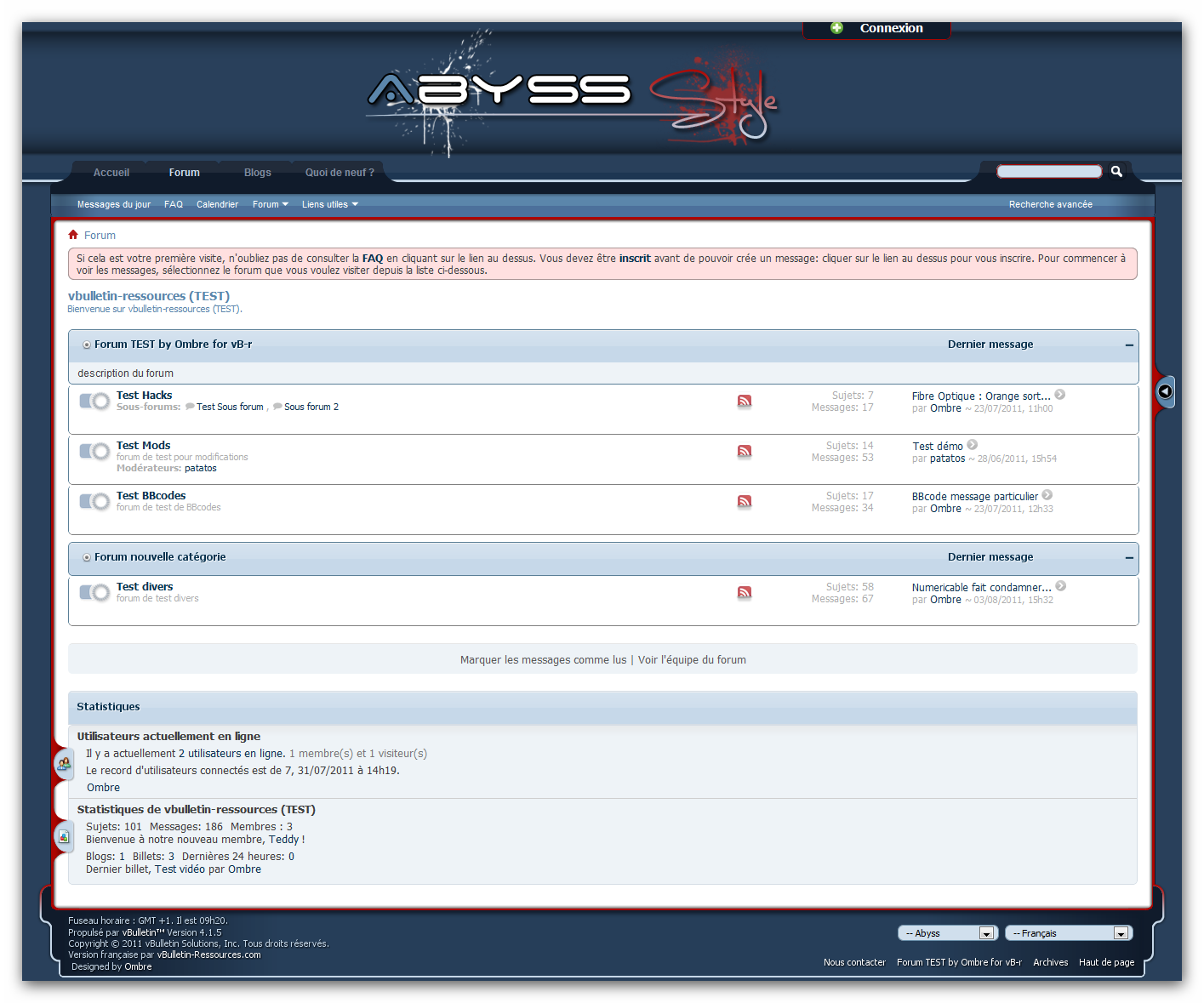Open RSS feed for Test BBcodes forum
This screenshot has height=1003, width=1204.
(745, 501)
